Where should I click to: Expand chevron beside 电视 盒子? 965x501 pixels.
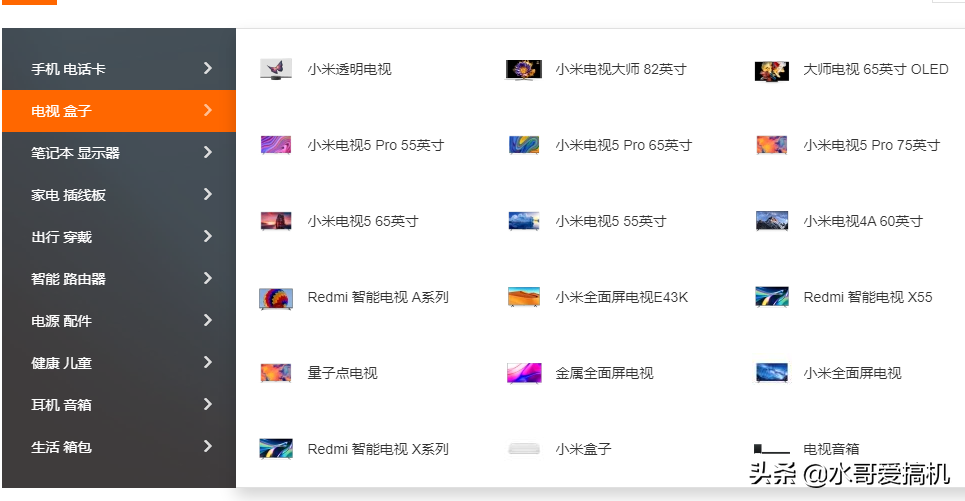click(208, 110)
